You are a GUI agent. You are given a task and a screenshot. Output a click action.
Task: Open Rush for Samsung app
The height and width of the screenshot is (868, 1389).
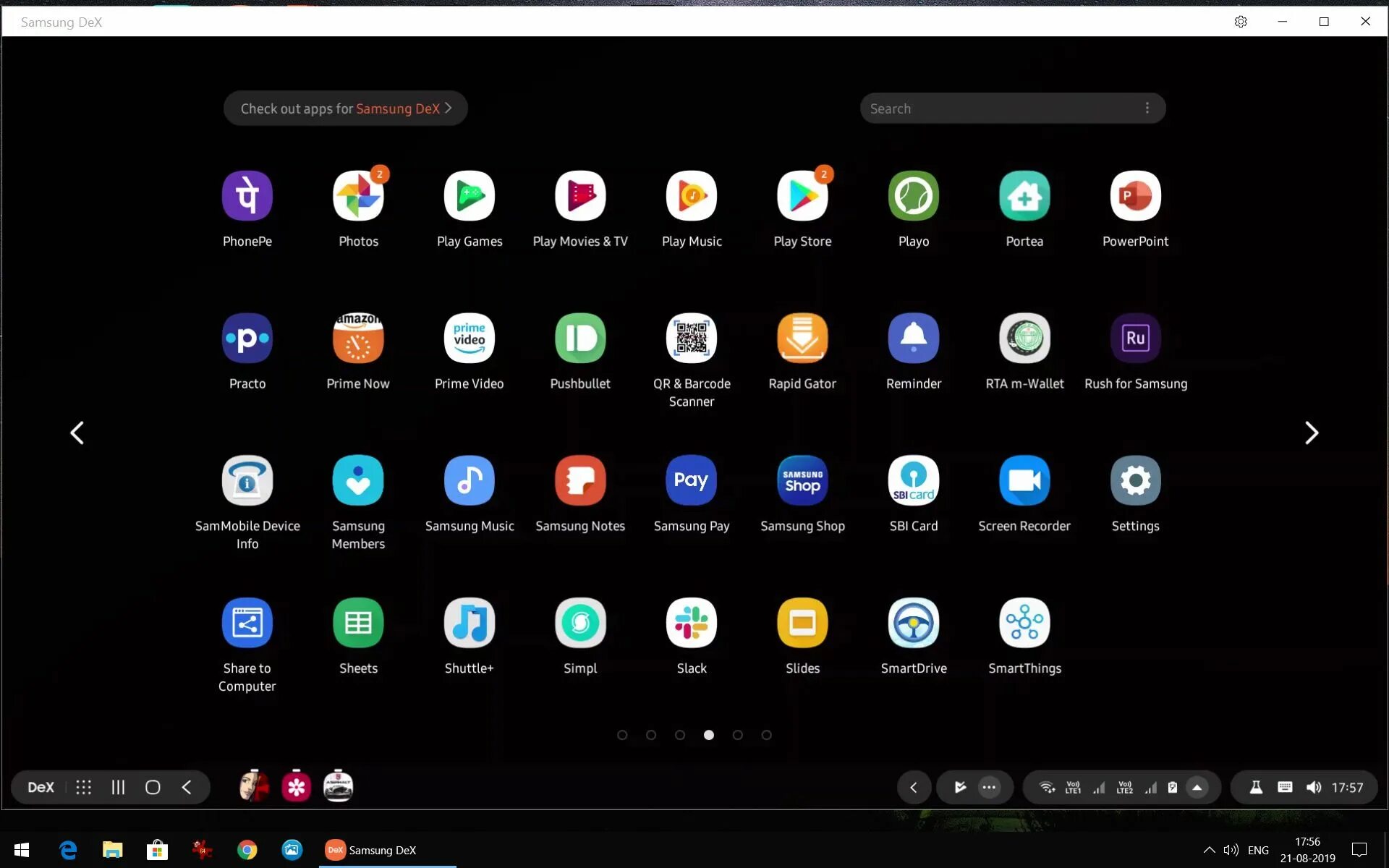point(1134,339)
